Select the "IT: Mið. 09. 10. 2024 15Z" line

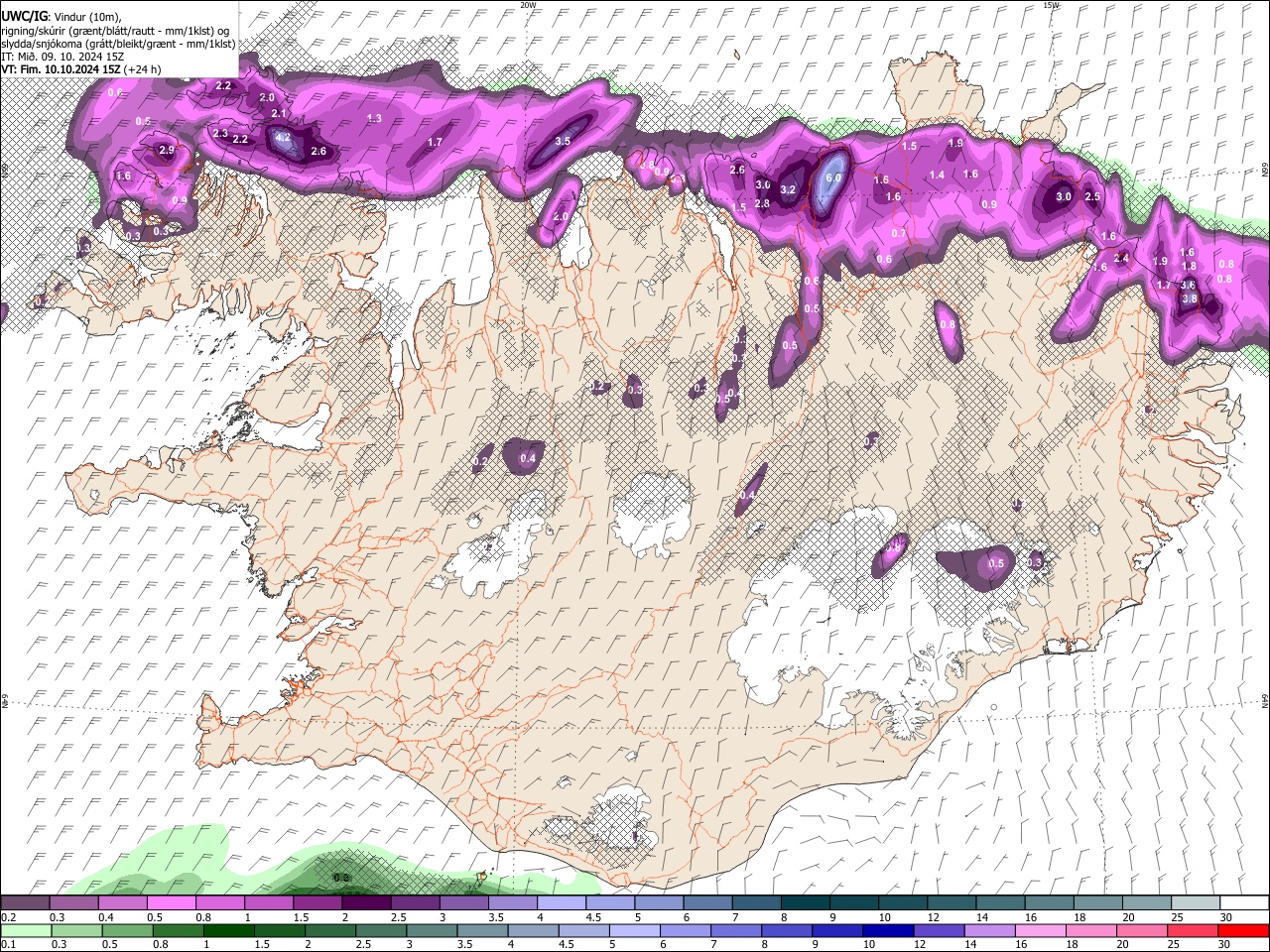63,57
